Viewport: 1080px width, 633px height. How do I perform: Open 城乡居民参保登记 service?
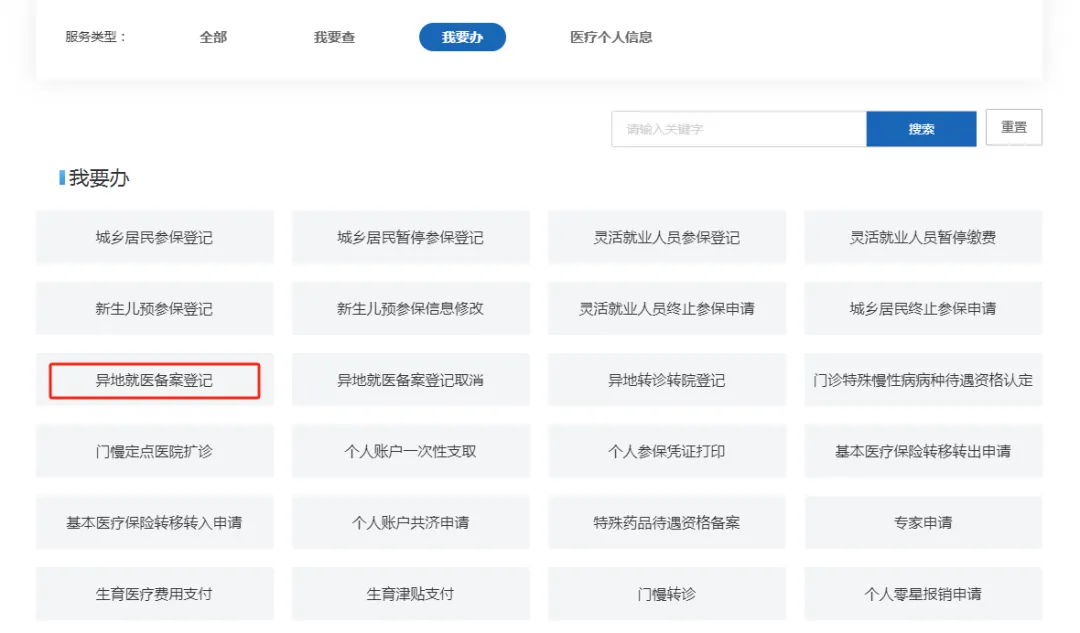point(154,238)
